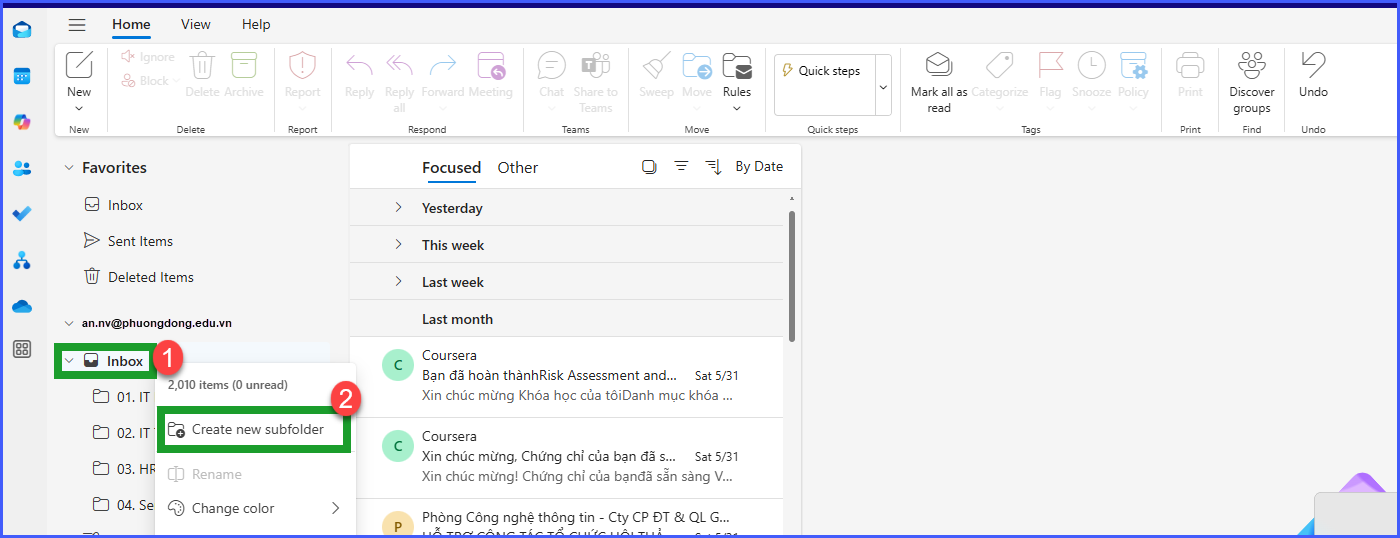
Task: Open the To Do checkmark icon
Action: (22, 214)
